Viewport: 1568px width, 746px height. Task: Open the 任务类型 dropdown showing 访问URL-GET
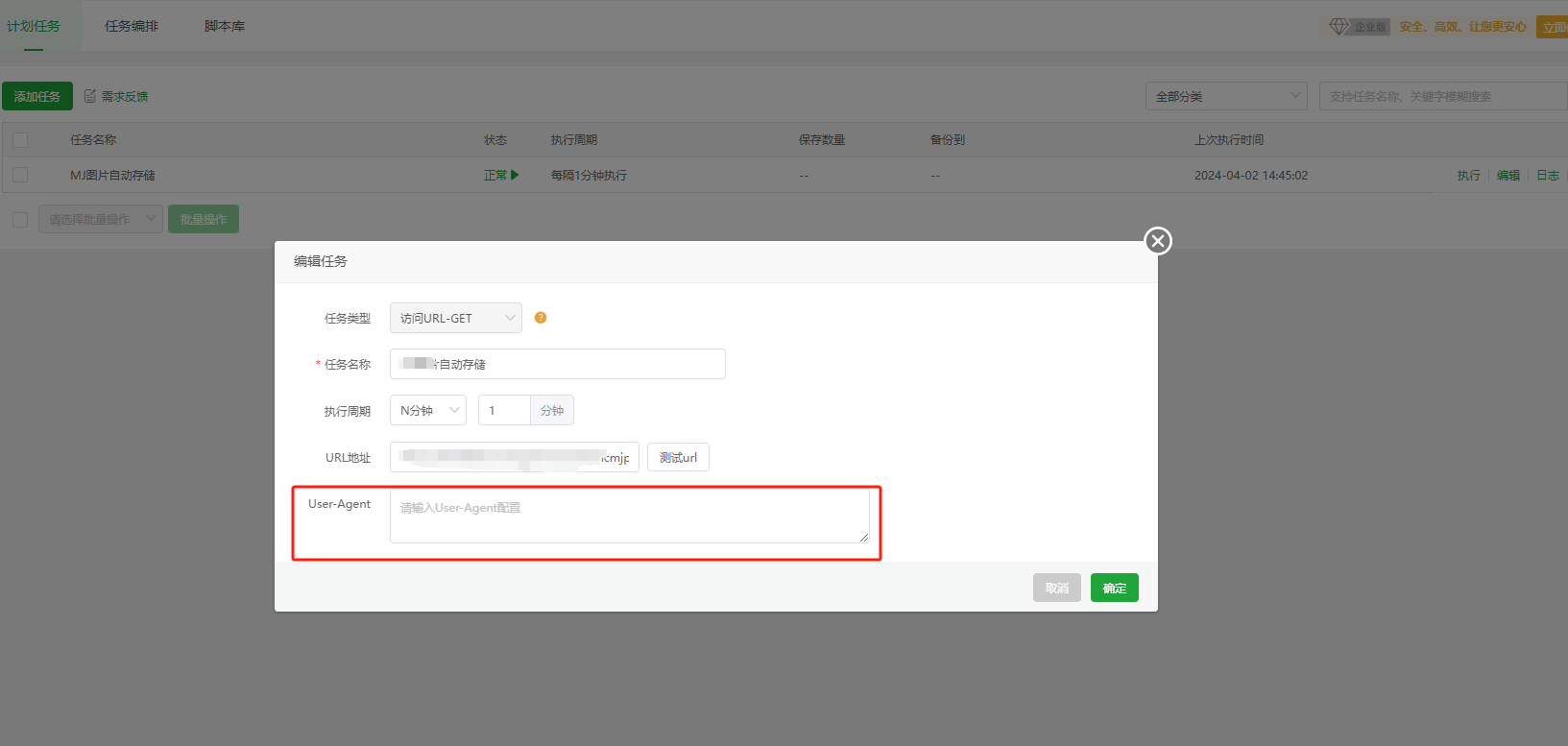tap(456, 318)
